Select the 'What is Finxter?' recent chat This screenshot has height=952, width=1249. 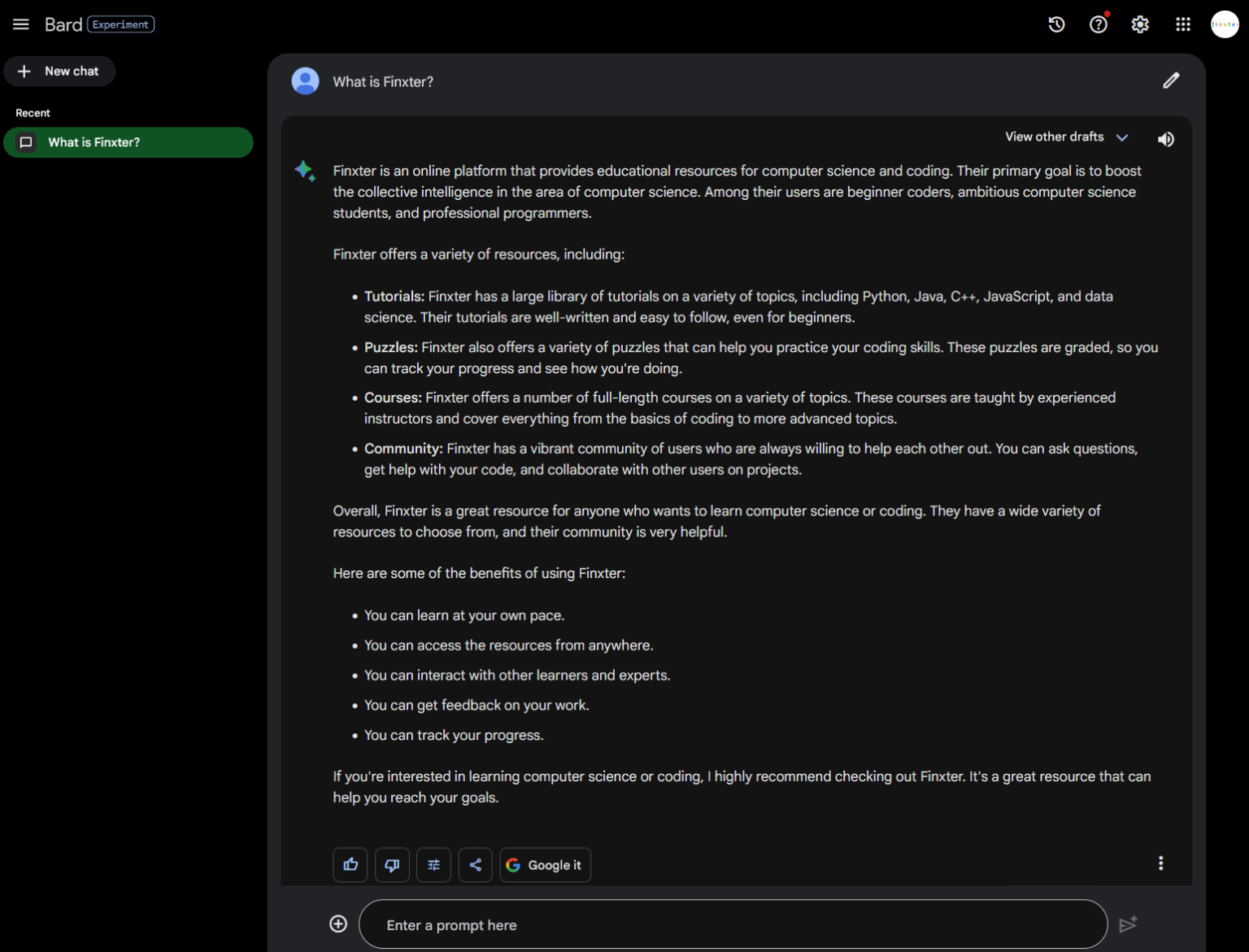click(x=128, y=141)
